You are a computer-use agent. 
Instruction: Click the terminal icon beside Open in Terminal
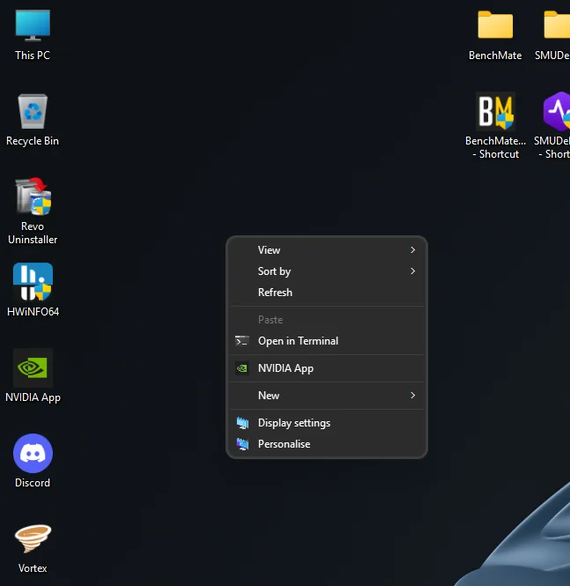(x=242, y=341)
